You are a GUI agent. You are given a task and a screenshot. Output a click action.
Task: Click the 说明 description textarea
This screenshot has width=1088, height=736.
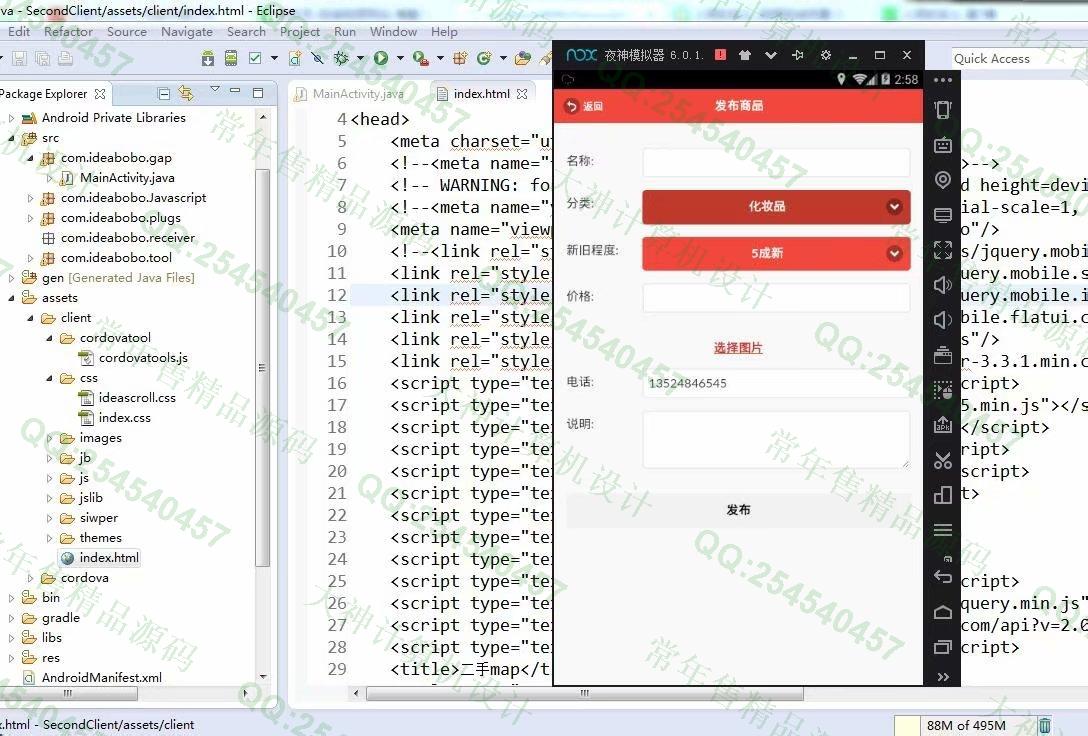[x=776, y=440]
